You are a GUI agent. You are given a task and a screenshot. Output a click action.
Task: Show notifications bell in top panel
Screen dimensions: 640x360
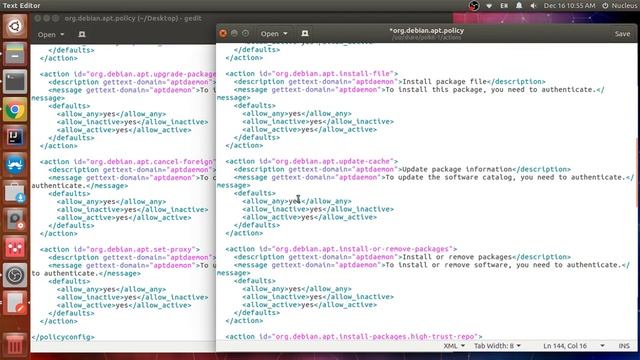[x=519, y=6]
